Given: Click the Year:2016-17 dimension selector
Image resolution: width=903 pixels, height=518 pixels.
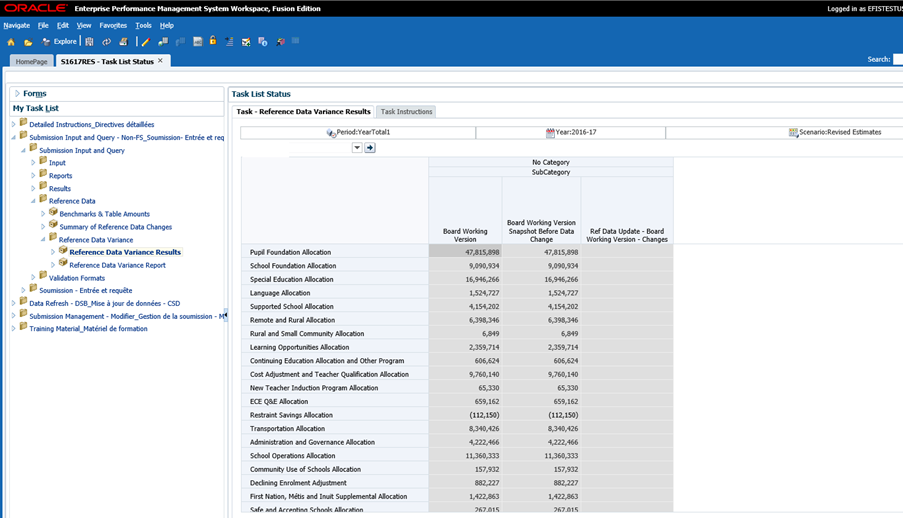Looking at the screenshot, I should [x=571, y=133].
